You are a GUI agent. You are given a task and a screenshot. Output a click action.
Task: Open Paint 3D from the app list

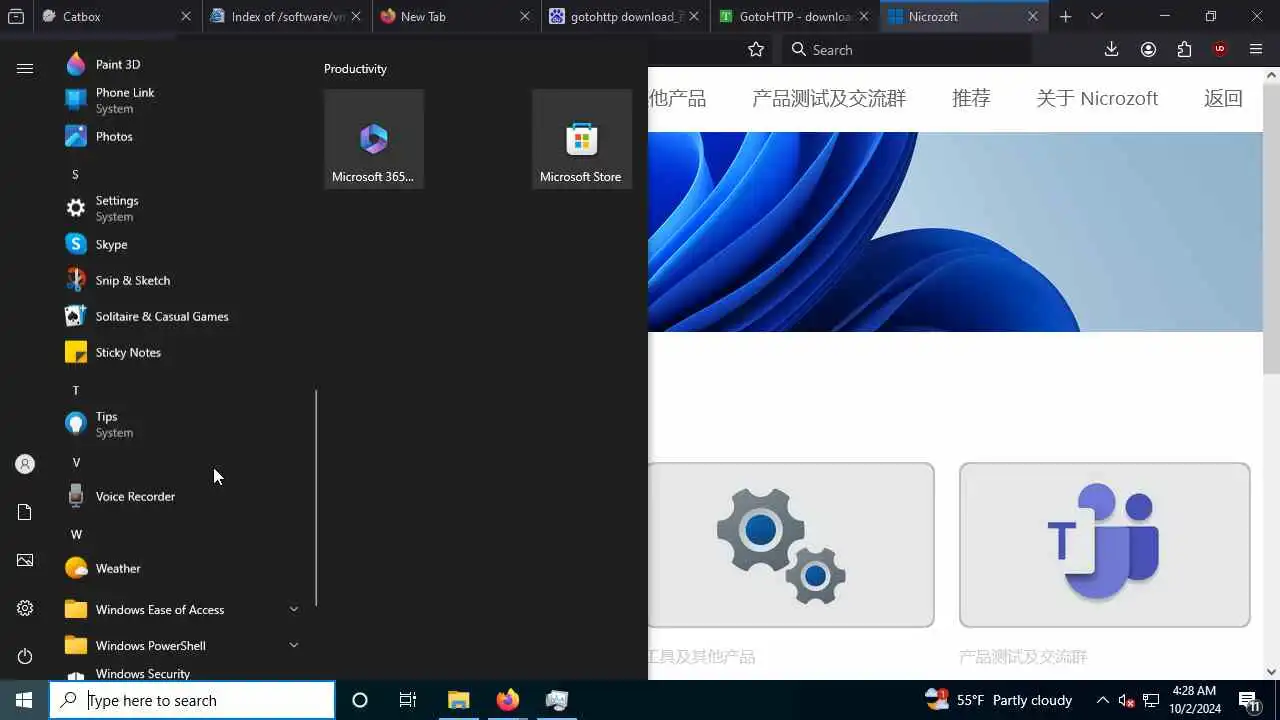pyautogui.click(x=180, y=64)
